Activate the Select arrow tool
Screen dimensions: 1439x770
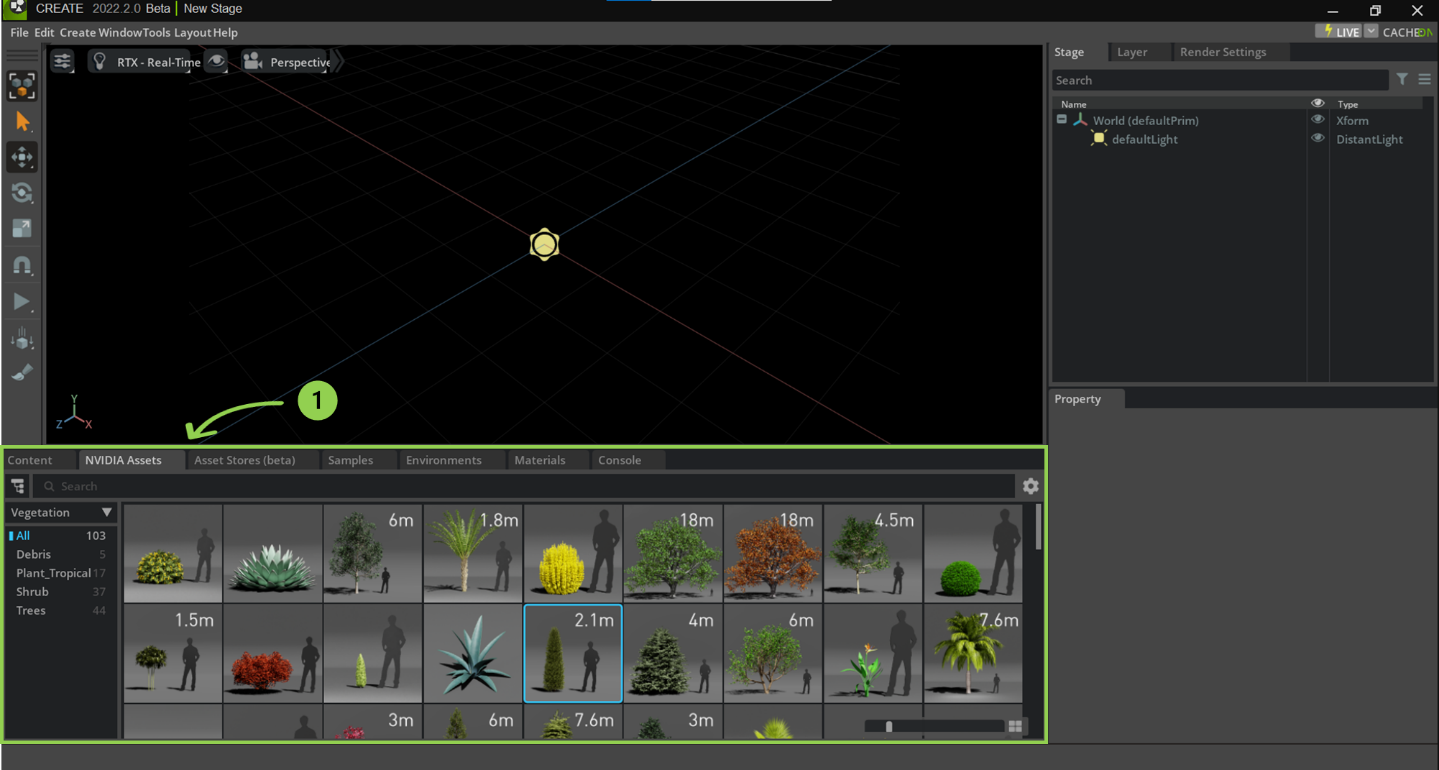[22, 122]
